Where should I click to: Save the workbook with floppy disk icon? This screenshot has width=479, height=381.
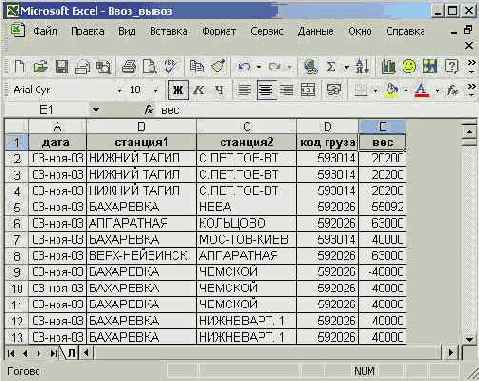point(62,66)
